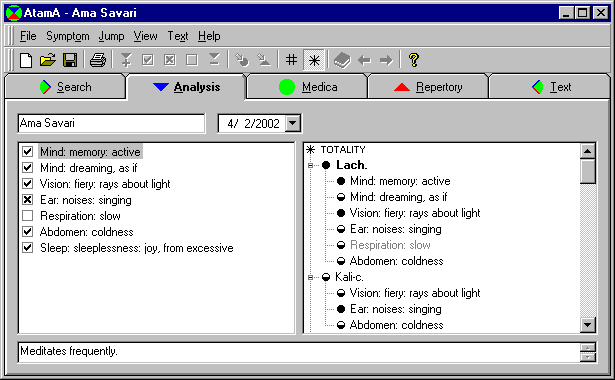Screen dimensions: 615x380
Task: Toggle the 'Ear: noises: singing' crossed checkbox
Action: tap(27, 200)
